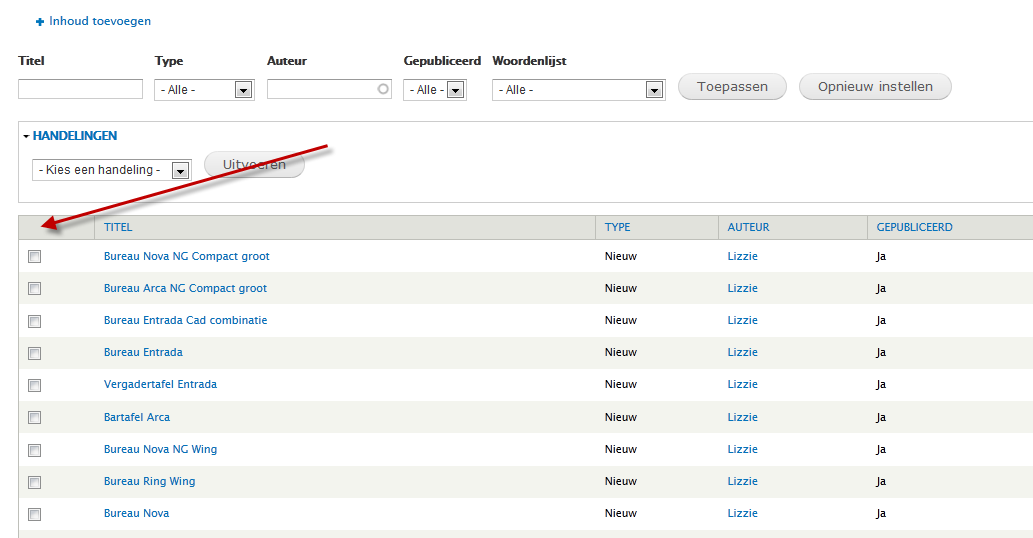
Task: Open author Lizzie in the Bureau Nova NG Compact groot row
Action: click(742, 256)
